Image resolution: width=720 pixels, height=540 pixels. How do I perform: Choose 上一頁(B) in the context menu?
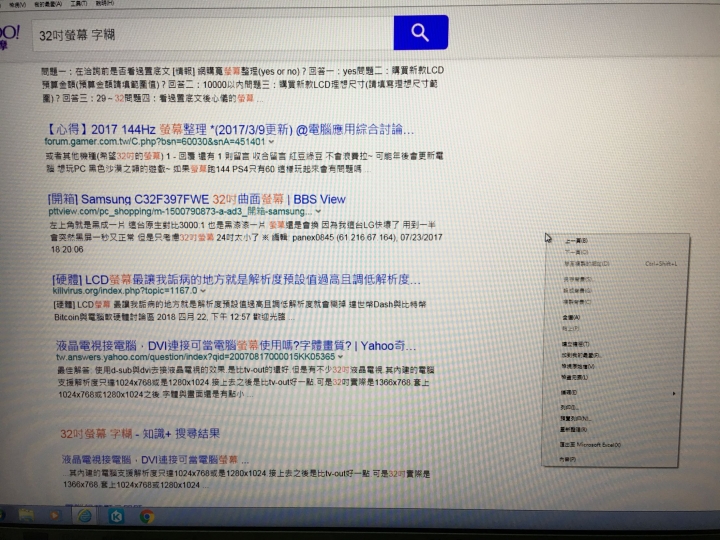[x=576, y=241]
